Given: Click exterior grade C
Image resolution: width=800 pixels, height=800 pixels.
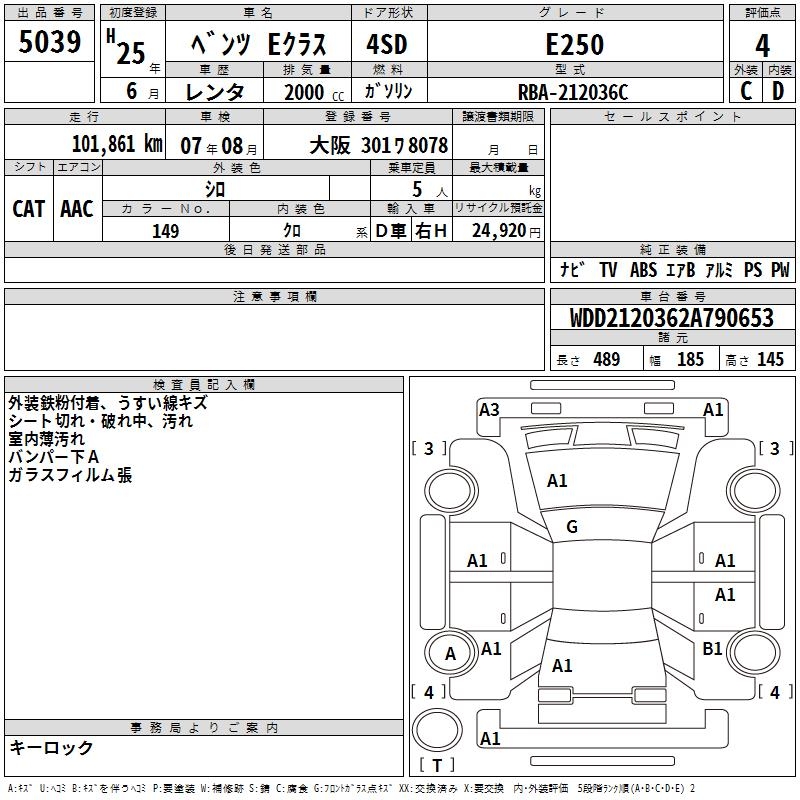Looking at the screenshot, I should [x=746, y=91].
